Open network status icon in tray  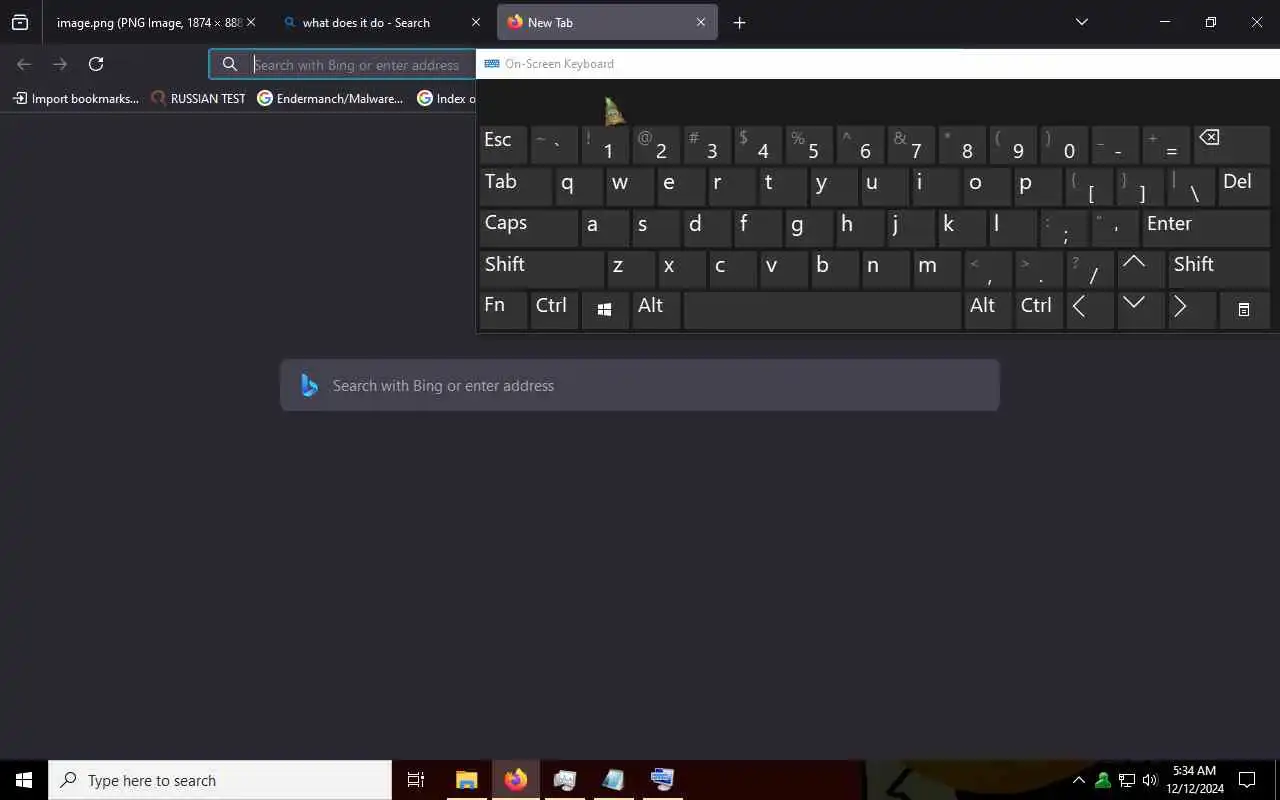(x=1127, y=780)
